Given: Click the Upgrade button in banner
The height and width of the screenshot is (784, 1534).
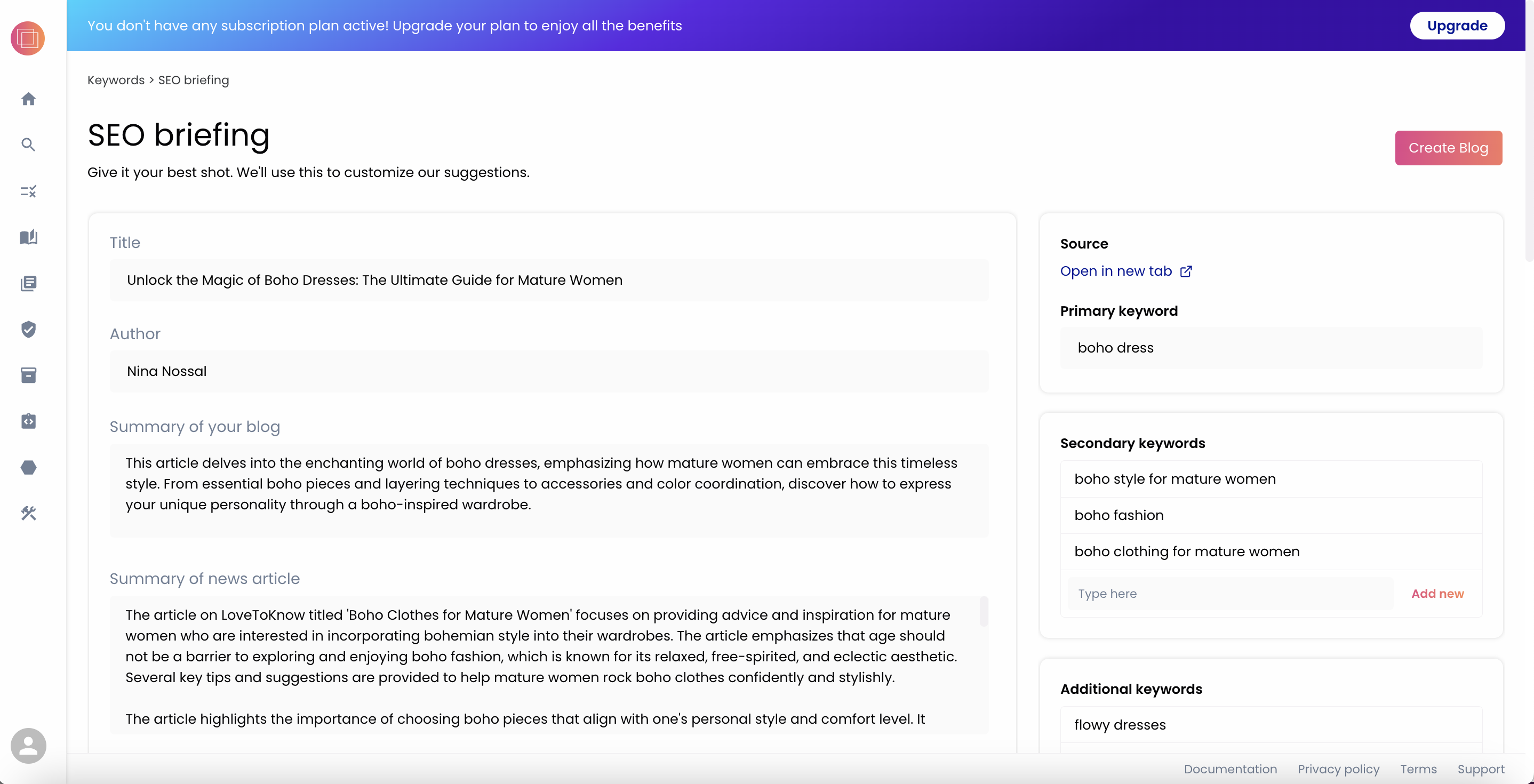Looking at the screenshot, I should pyautogui.click(x=1457, y=26).
